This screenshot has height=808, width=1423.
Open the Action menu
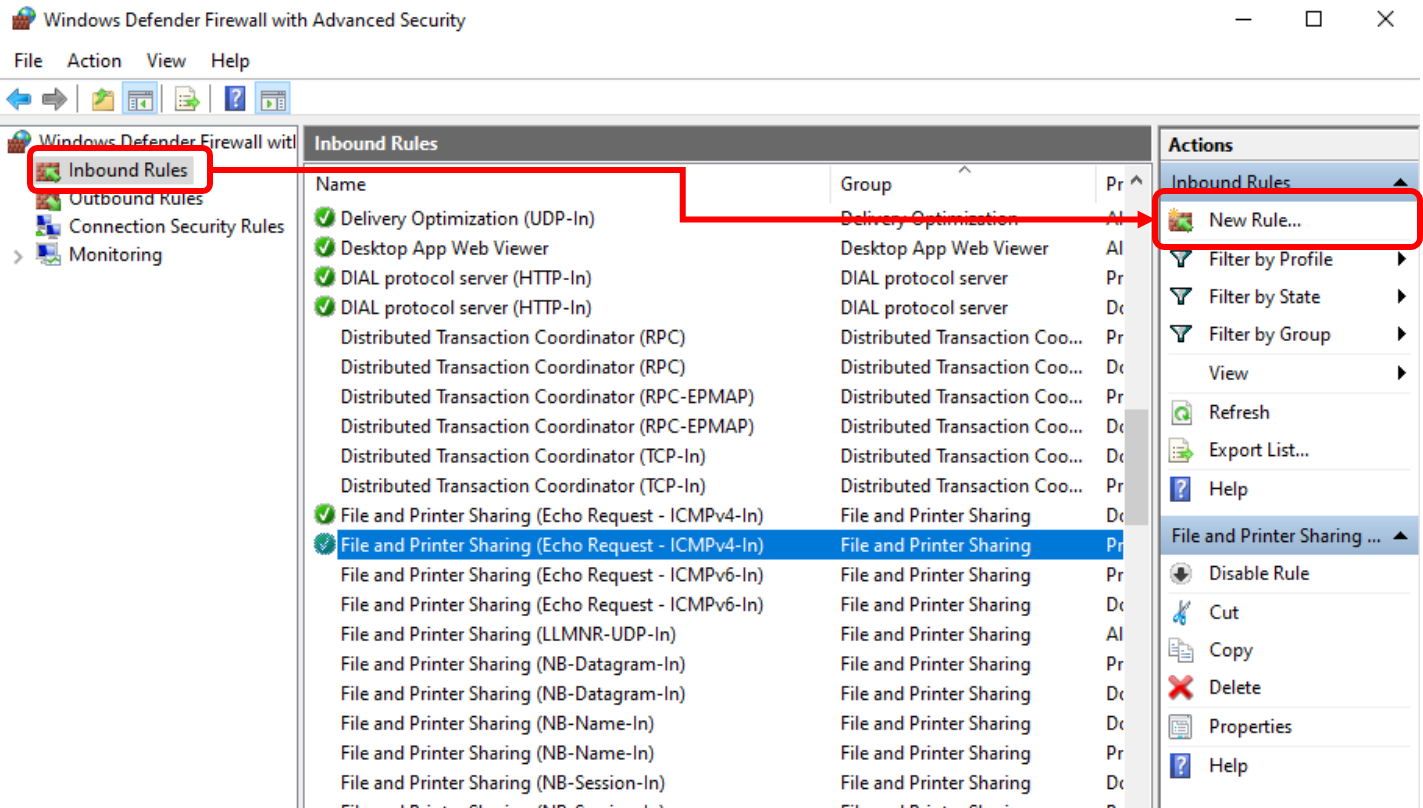coord(94,61)
